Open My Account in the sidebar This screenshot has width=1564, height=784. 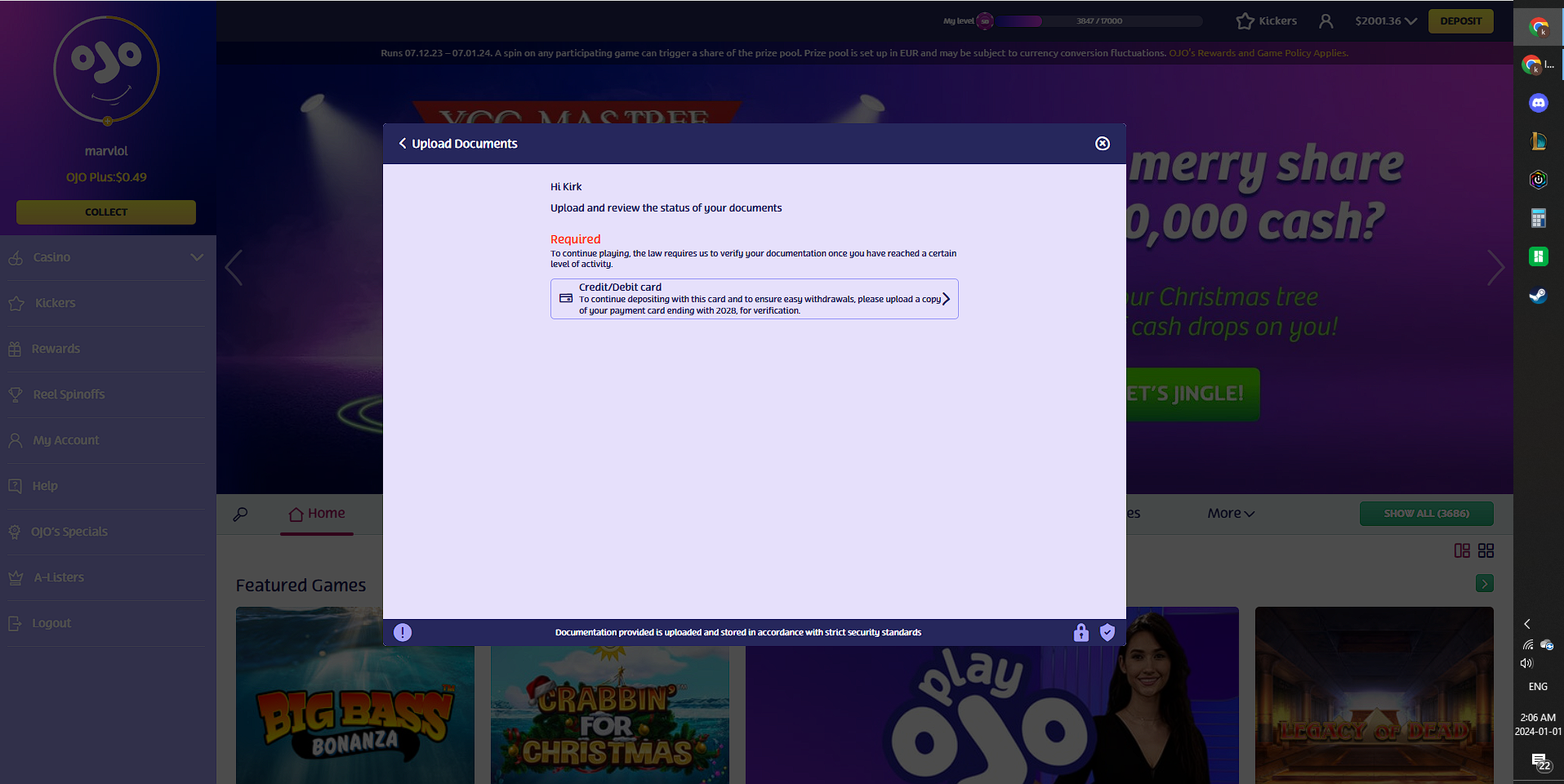pos(65,440)
